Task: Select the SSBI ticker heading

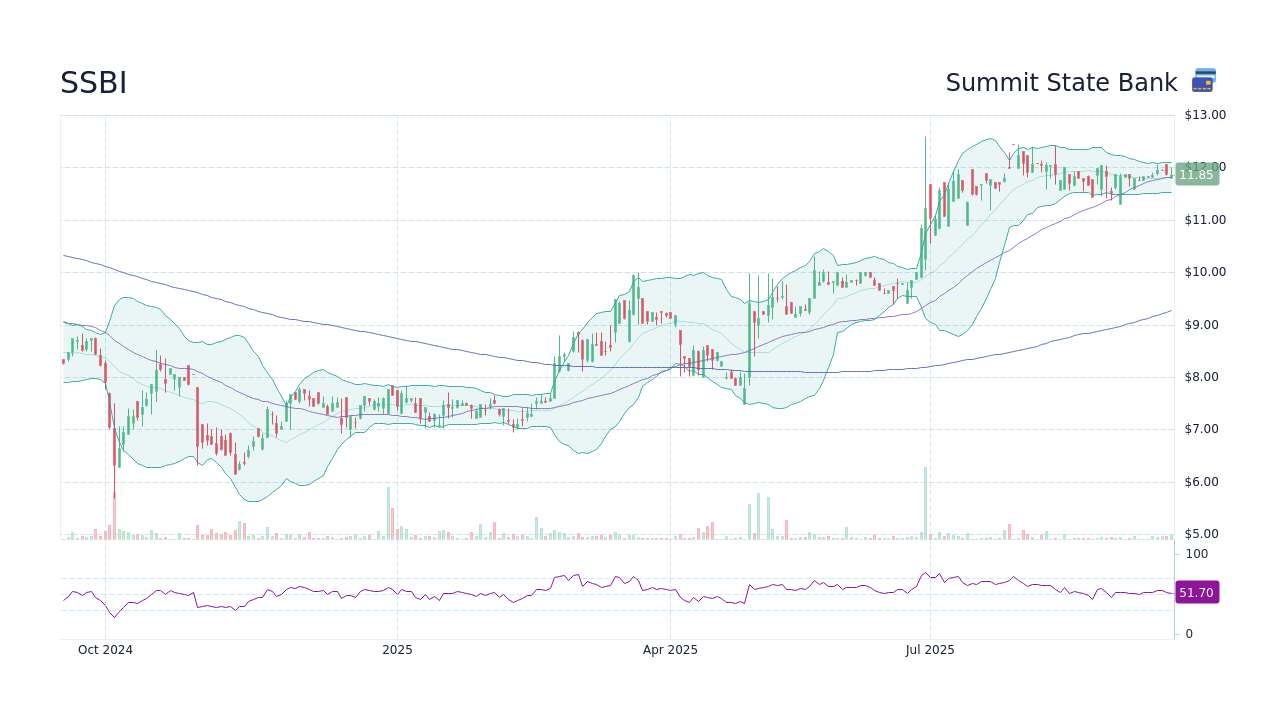Action: coord(94,82)
